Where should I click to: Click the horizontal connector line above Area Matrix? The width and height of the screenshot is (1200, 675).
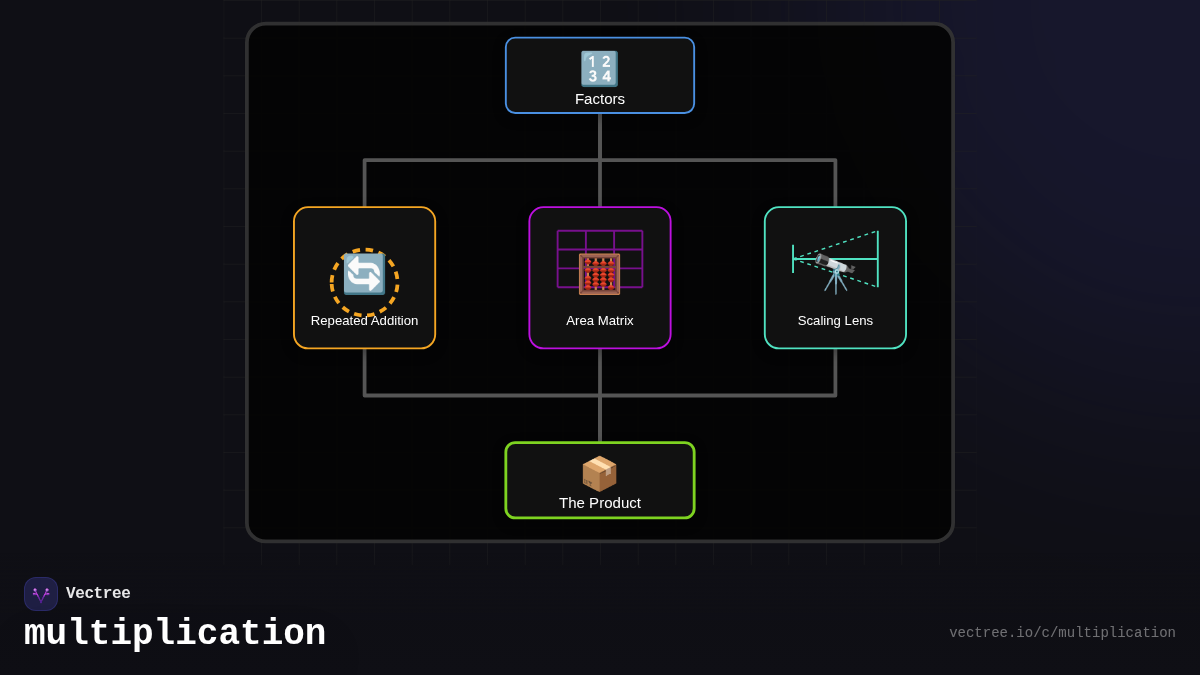coord(480,160)
